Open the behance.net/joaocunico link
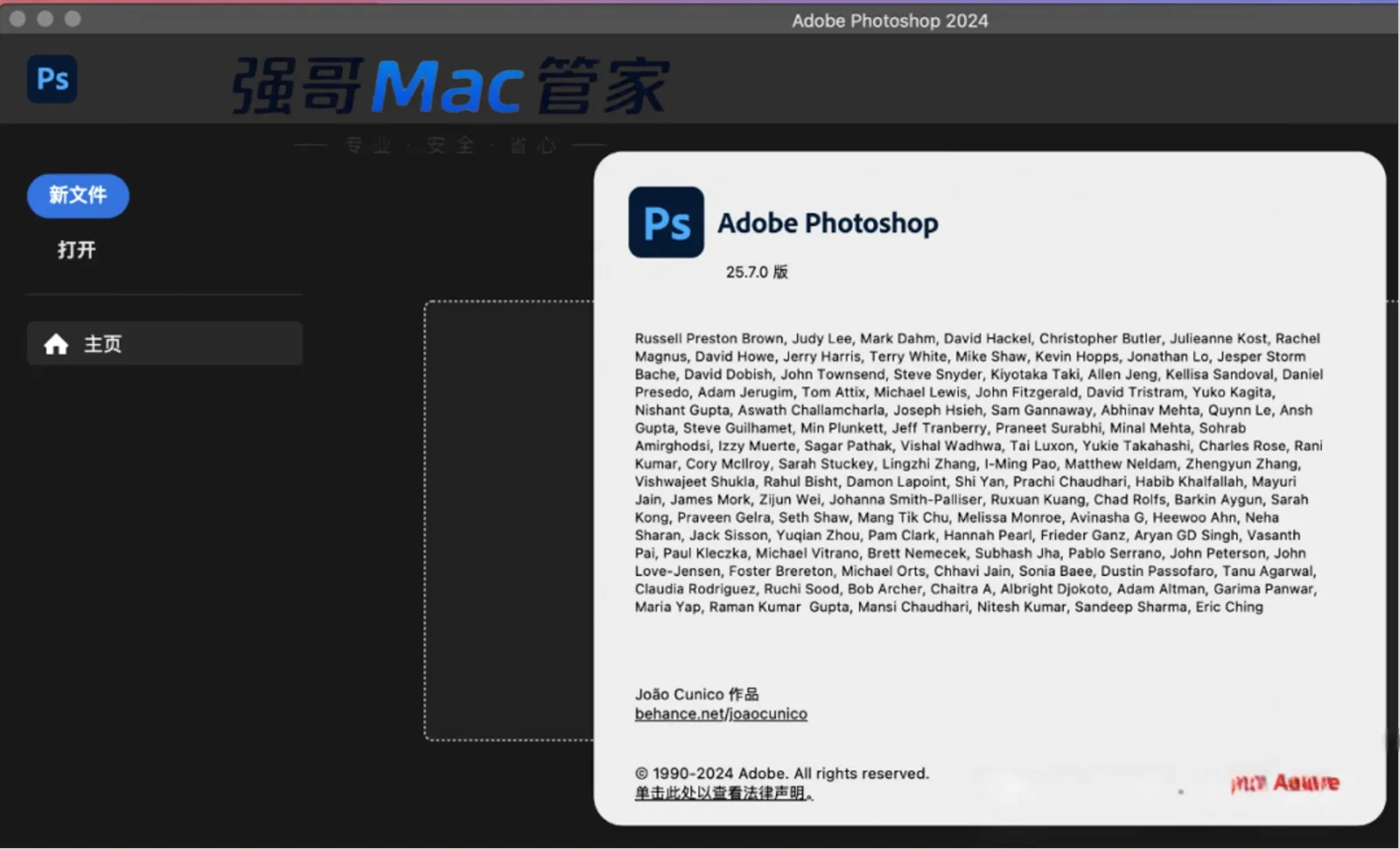Screen dimensions: 1400x849 pos(721,714)
